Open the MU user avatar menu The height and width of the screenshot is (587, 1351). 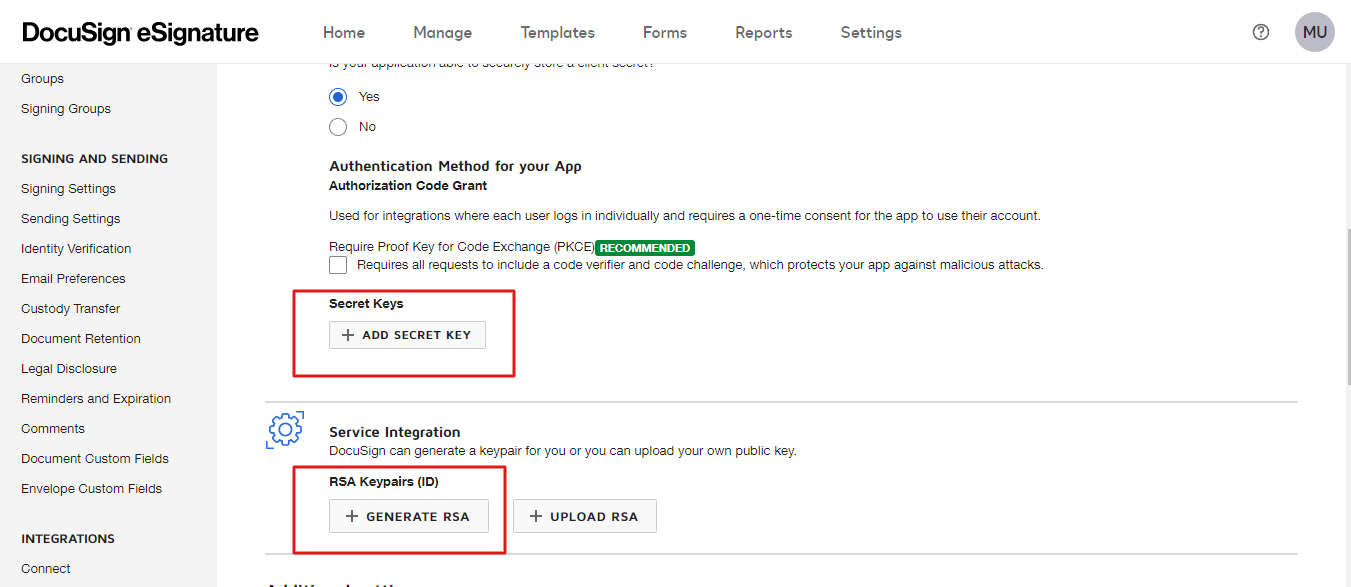1314,32
